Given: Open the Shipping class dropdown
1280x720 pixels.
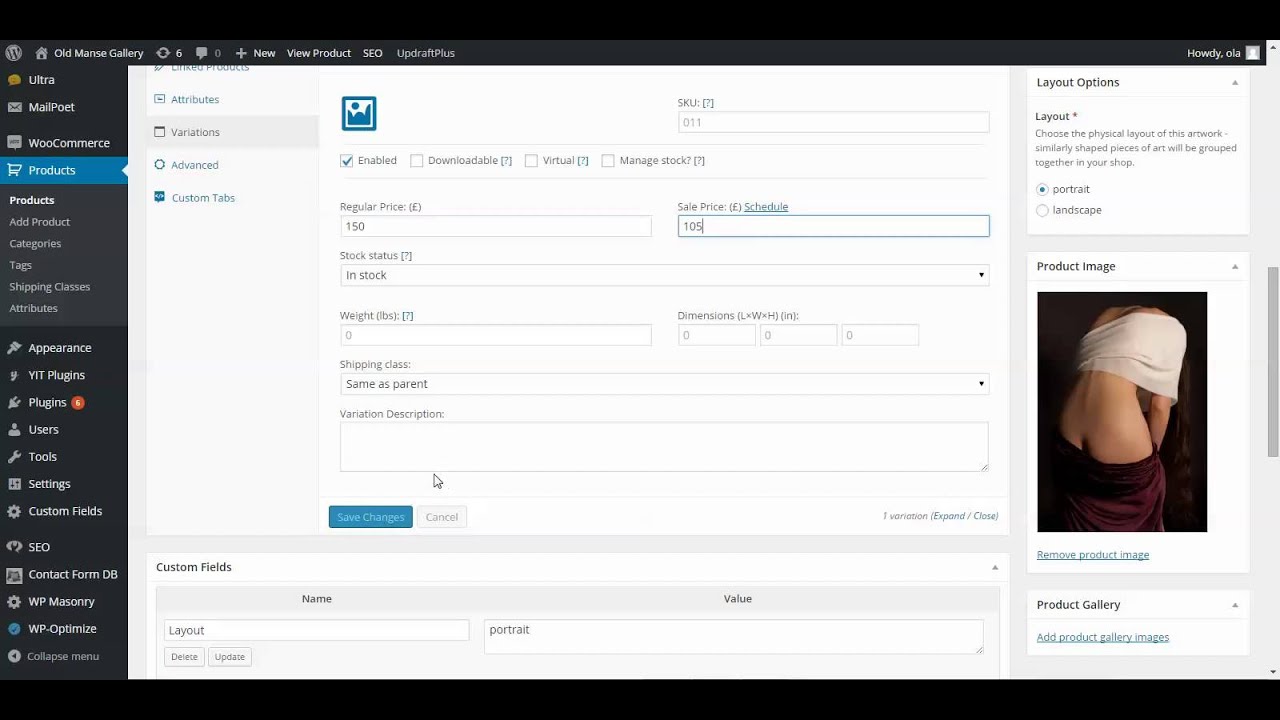Looking at the screenshot, I should [664, 384].
